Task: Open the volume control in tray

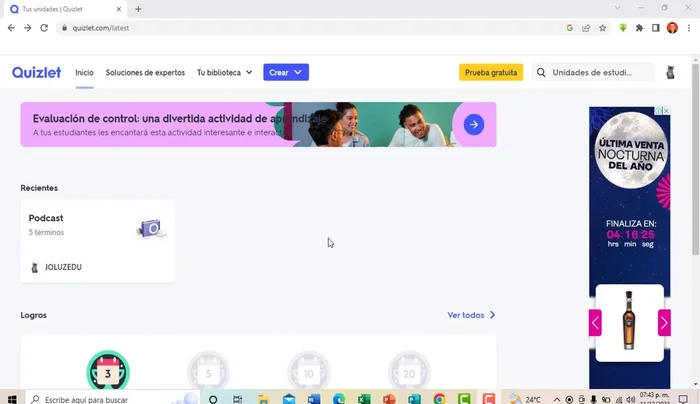Action: coord(630,400)
